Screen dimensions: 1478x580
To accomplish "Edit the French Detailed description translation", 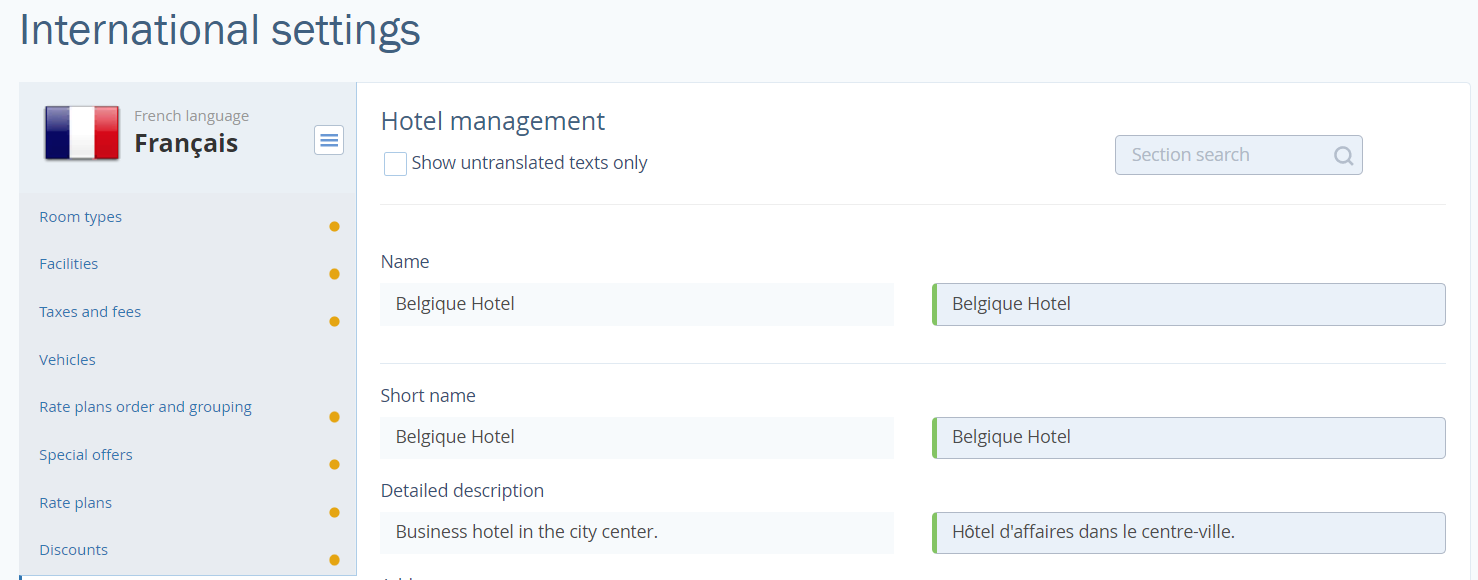I will 1190,533.
